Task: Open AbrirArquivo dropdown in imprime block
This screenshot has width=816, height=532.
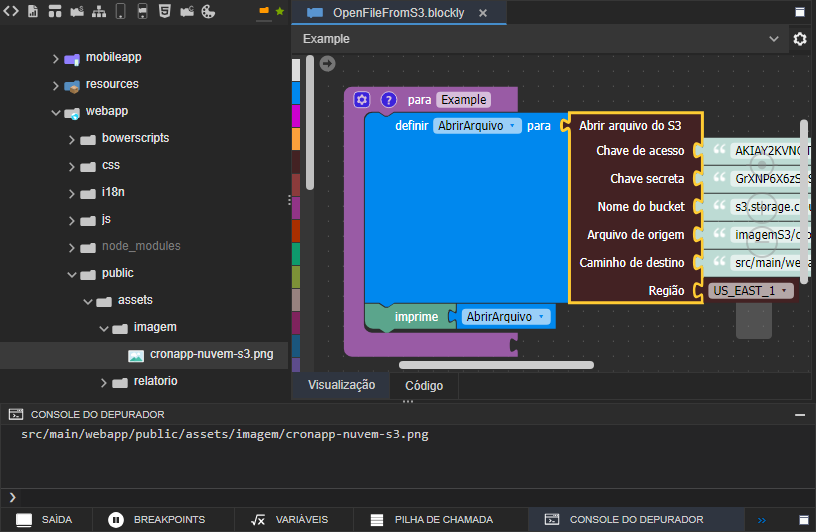Action: [x=541, y=316]
